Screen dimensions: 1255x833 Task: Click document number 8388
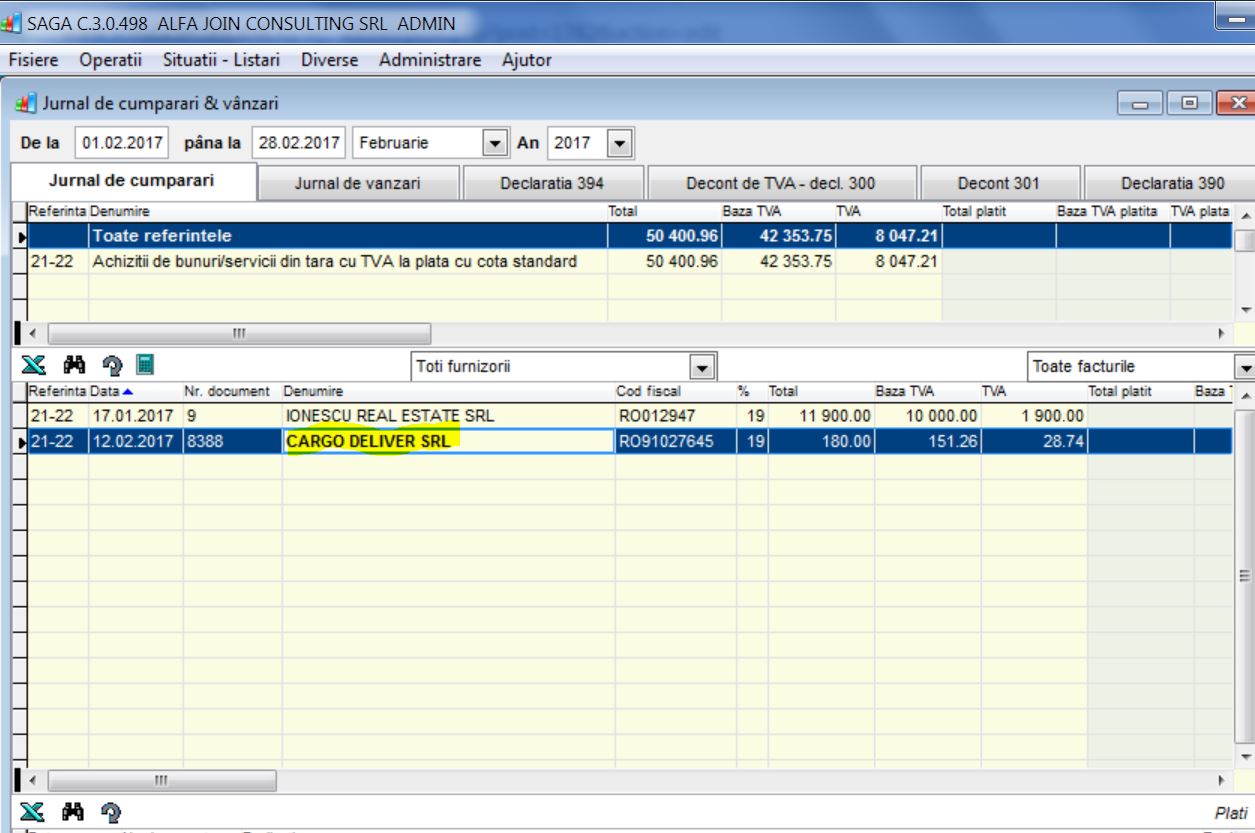pyautogui.click(x=232, y=441)
